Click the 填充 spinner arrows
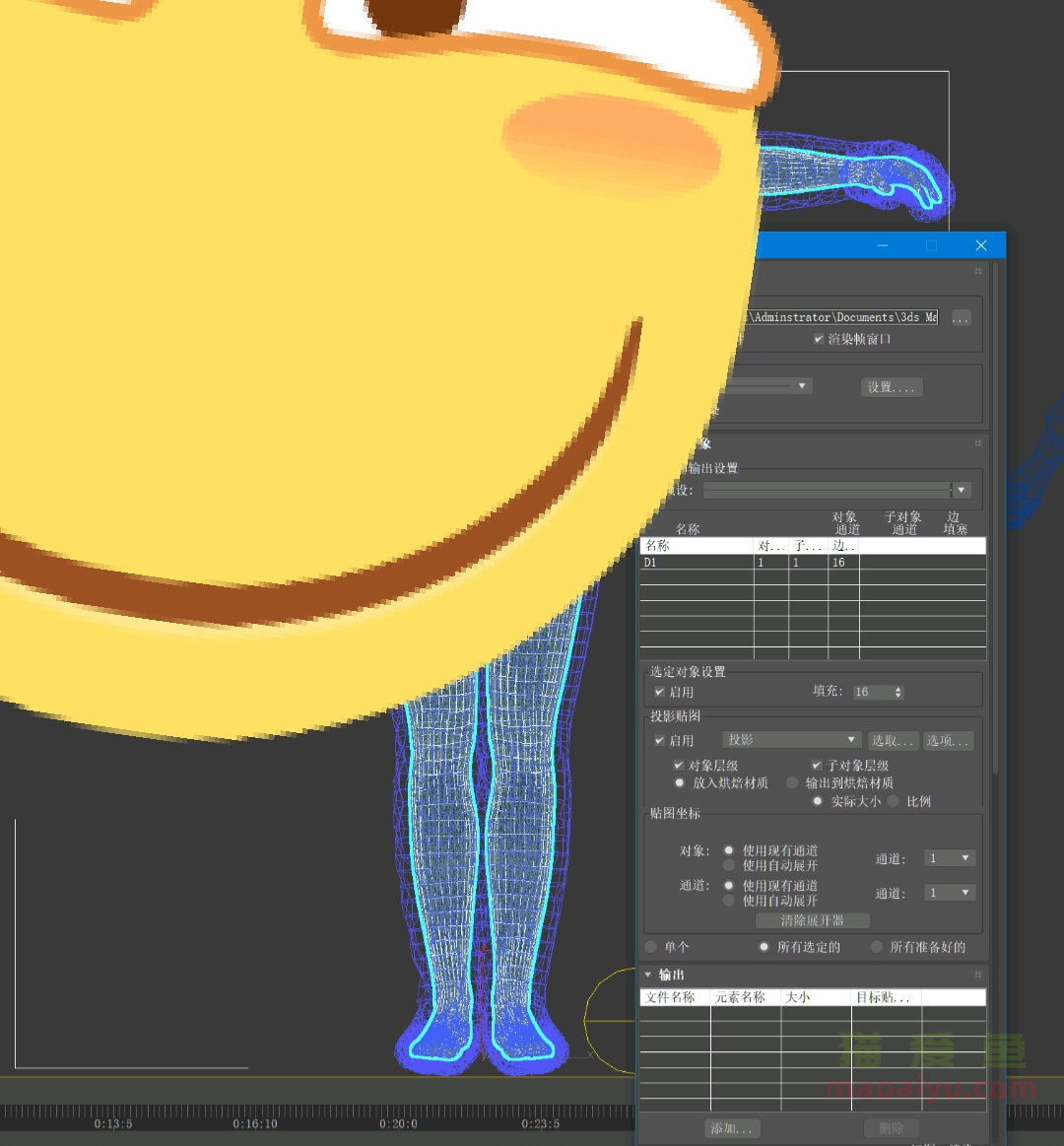Image resolution: width=1064 pixels, height=1146 pixels. point(898,693)
